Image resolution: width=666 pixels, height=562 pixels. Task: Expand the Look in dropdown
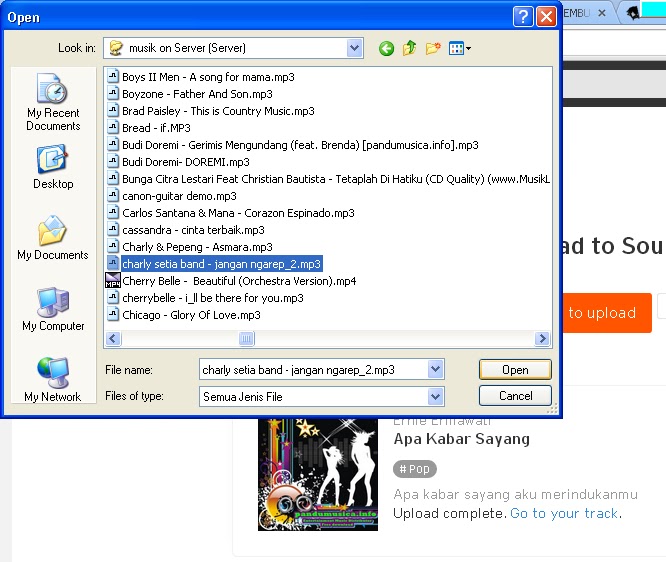coord(355,48)
